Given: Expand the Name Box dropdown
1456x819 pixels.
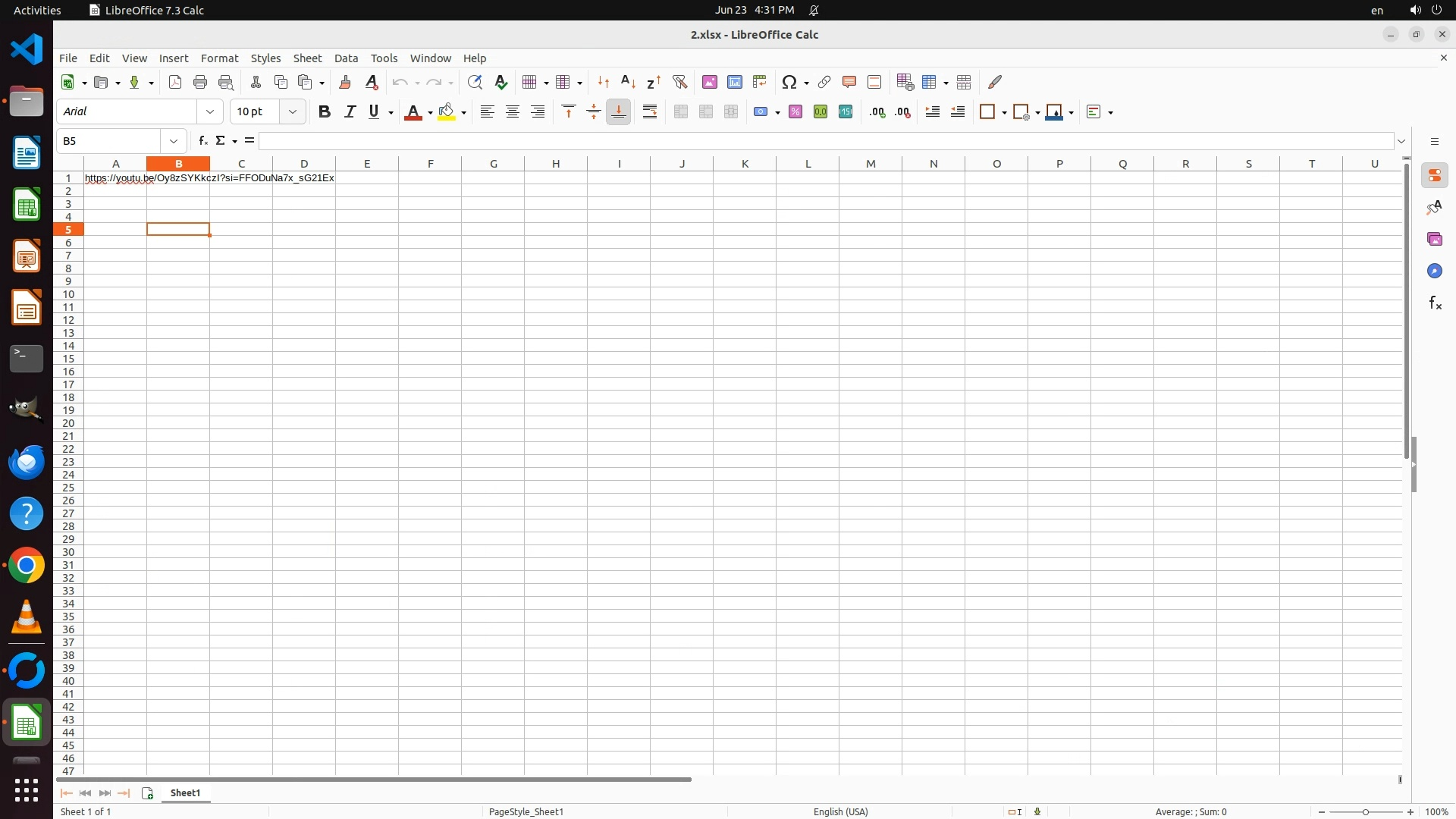Looking at the screenshot, I should pos(174,141).
